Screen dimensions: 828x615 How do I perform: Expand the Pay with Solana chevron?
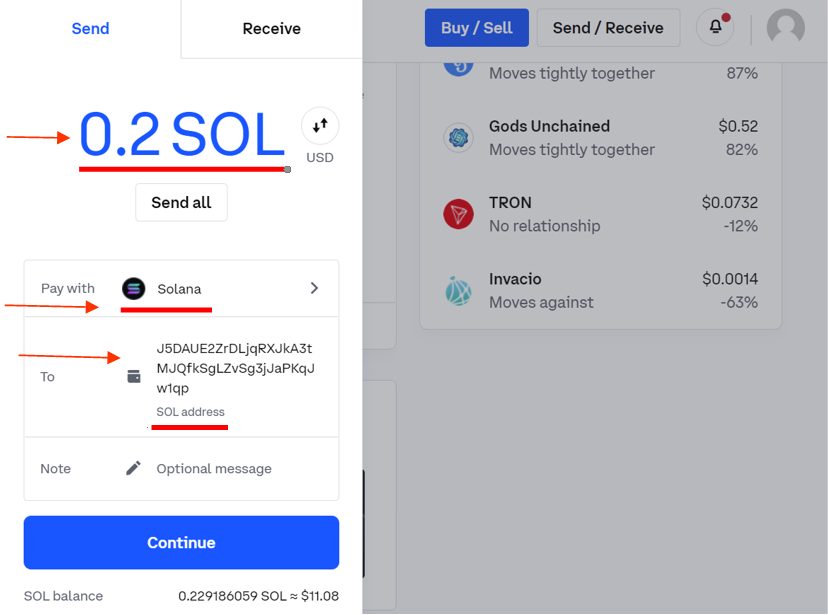pyautogui.click(x=314, y=288)
